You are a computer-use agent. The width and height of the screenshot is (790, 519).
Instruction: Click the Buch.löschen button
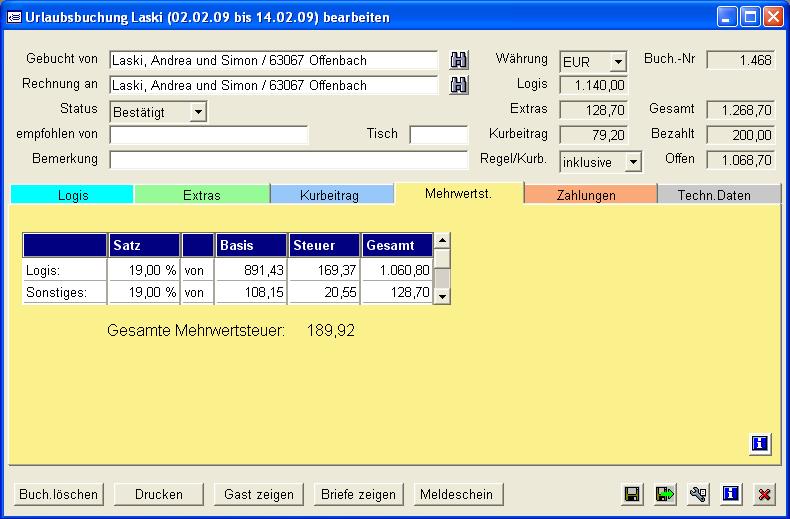(x=58, y=494)
